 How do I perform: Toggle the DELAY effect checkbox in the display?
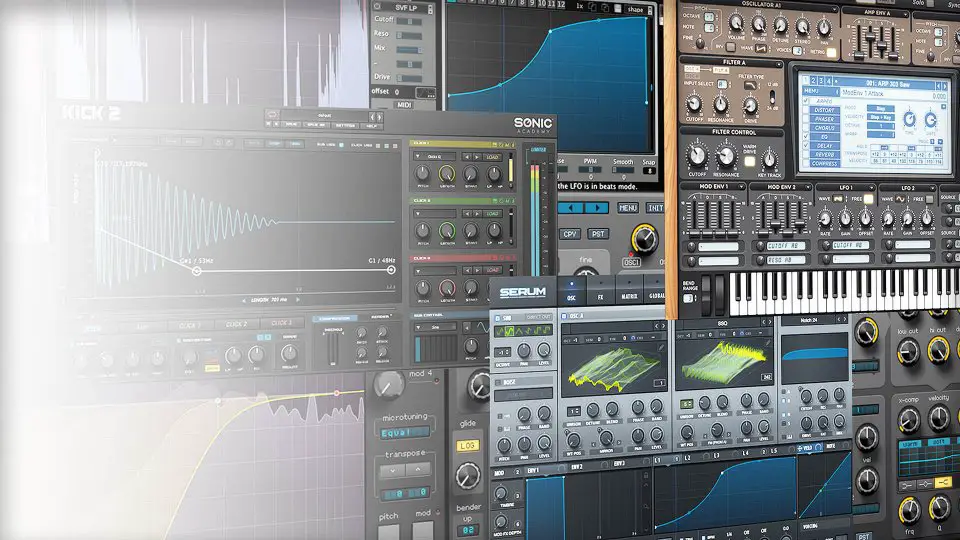click(x=806, y=146)
